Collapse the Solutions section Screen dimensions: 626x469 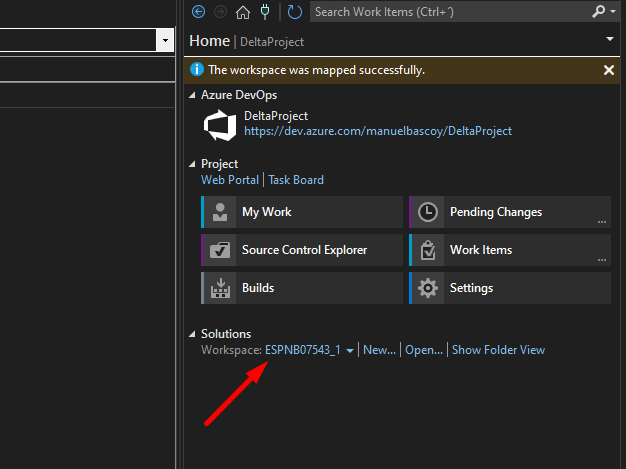click(193, 334)
